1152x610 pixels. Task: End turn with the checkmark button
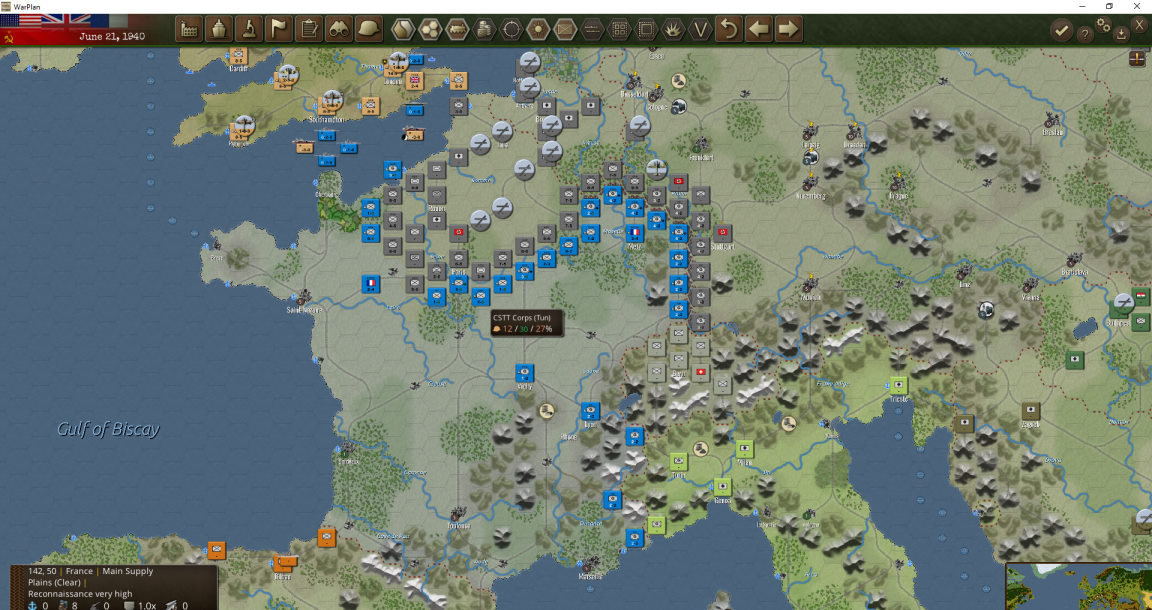pyautogui.click(x=1061, y=30)
